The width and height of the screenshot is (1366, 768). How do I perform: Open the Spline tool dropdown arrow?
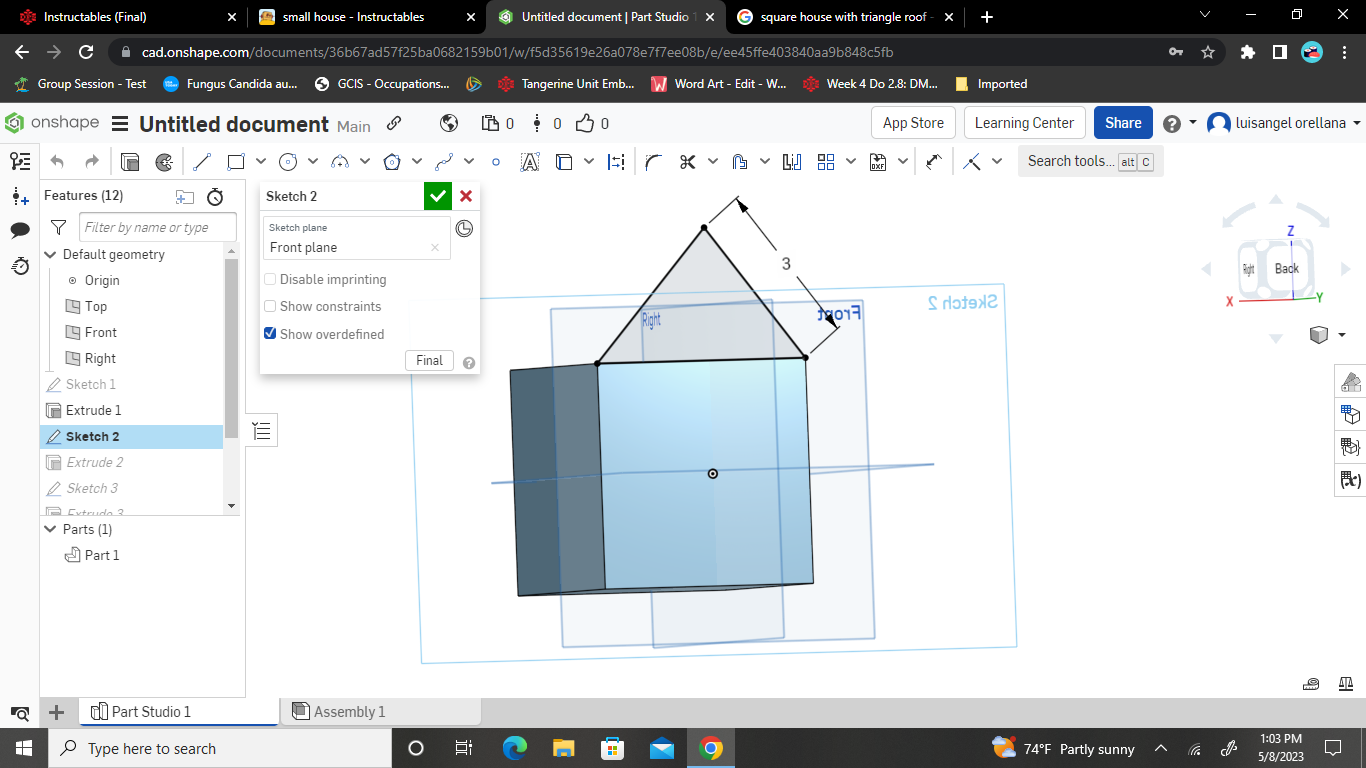pyautogui.click(x=467, y=160)
